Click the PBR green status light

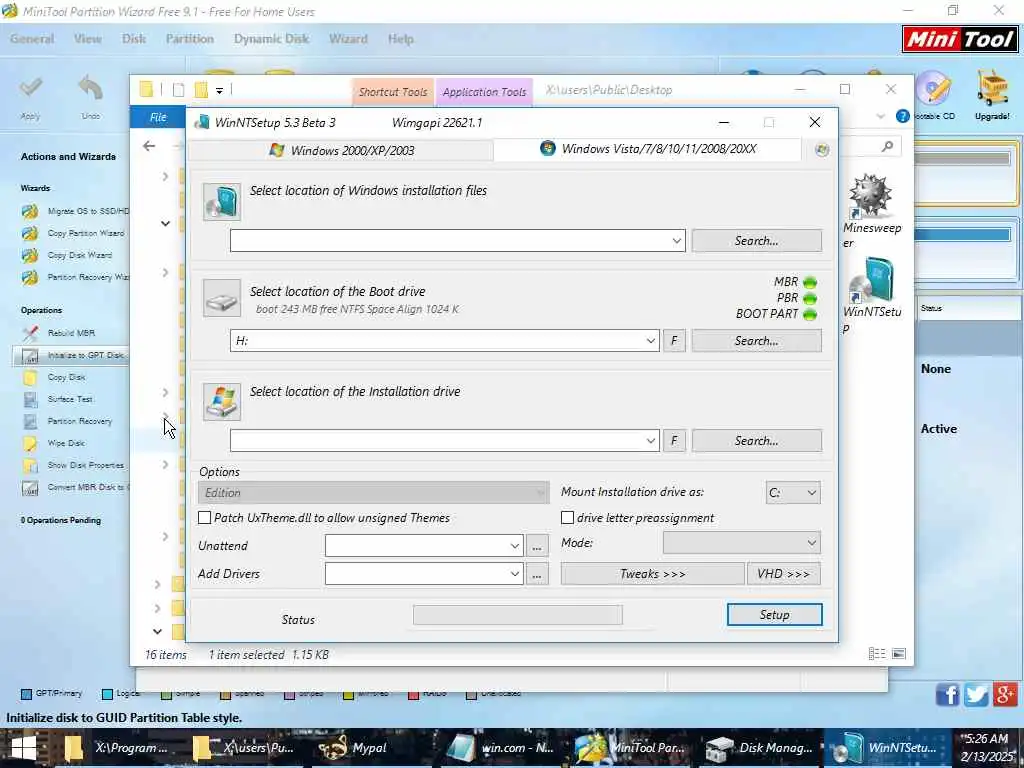click(810, 298)
